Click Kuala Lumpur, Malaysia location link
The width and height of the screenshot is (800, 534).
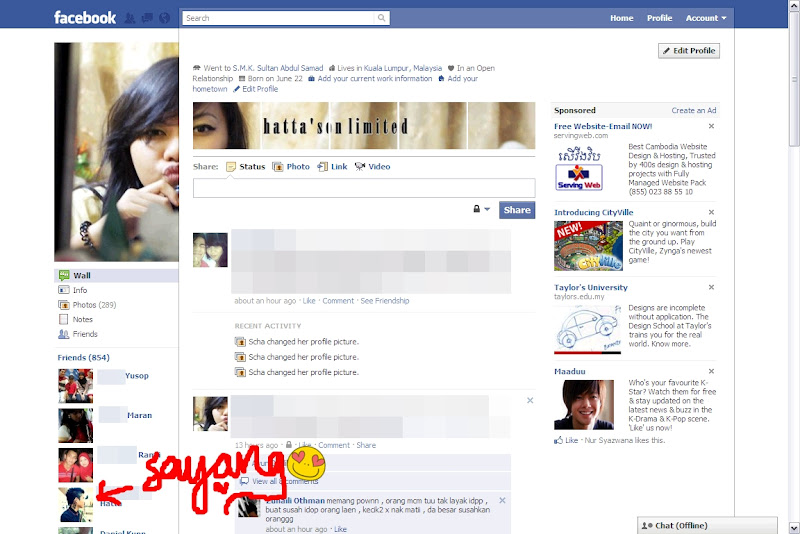[x=403, y=68]
